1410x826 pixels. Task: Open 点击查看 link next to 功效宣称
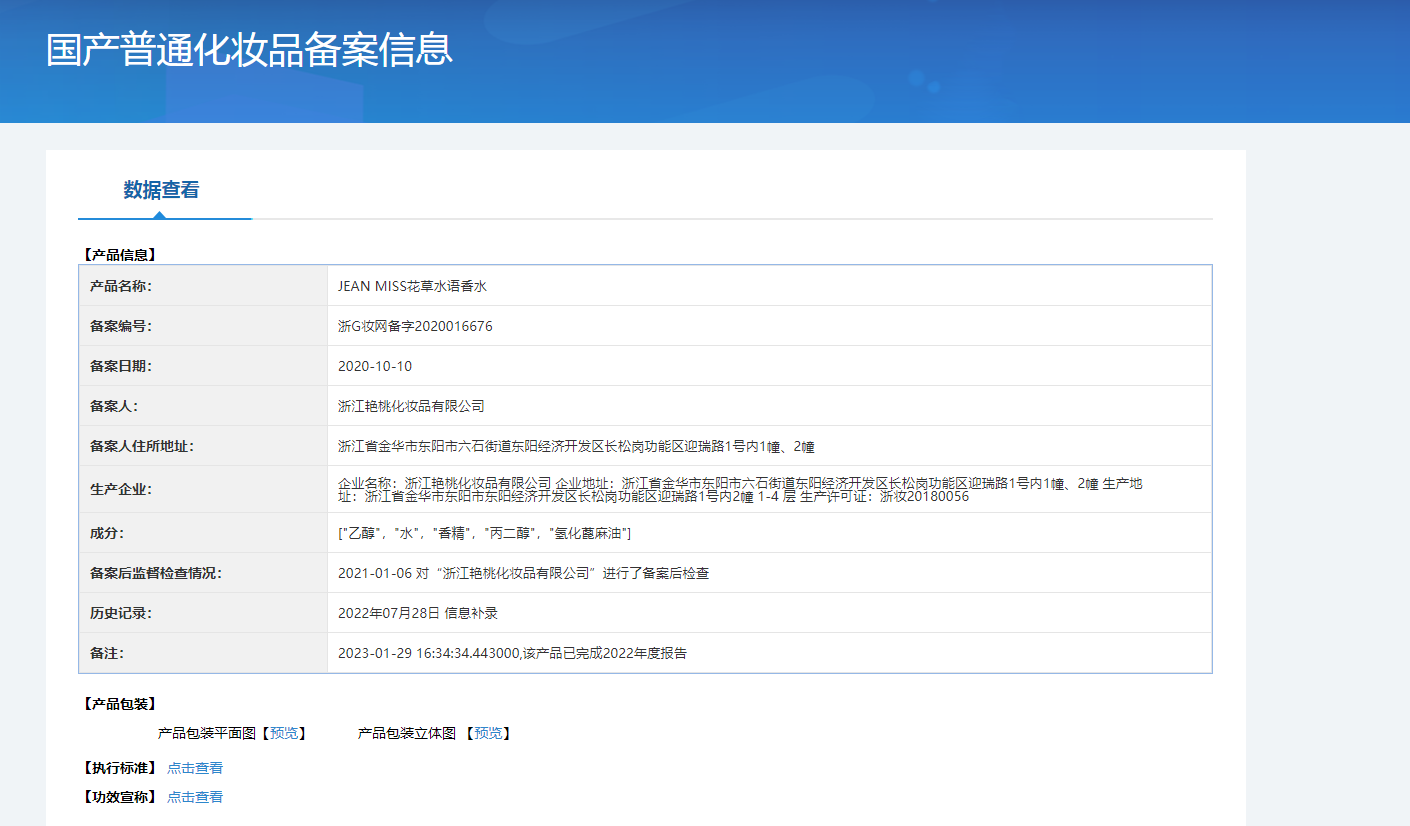pyautogui.click(x=195, y=797)
